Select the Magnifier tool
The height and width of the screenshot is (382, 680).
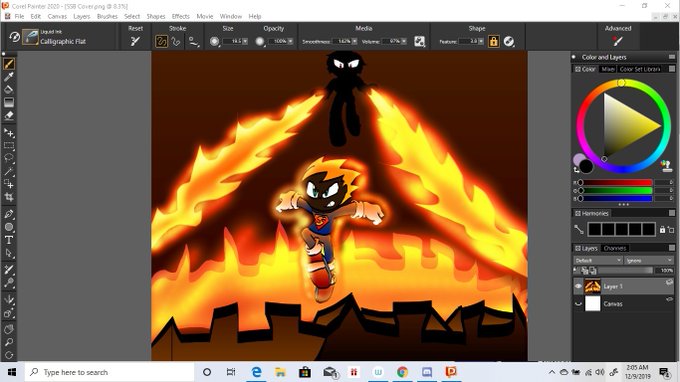[x=9, y=342]
